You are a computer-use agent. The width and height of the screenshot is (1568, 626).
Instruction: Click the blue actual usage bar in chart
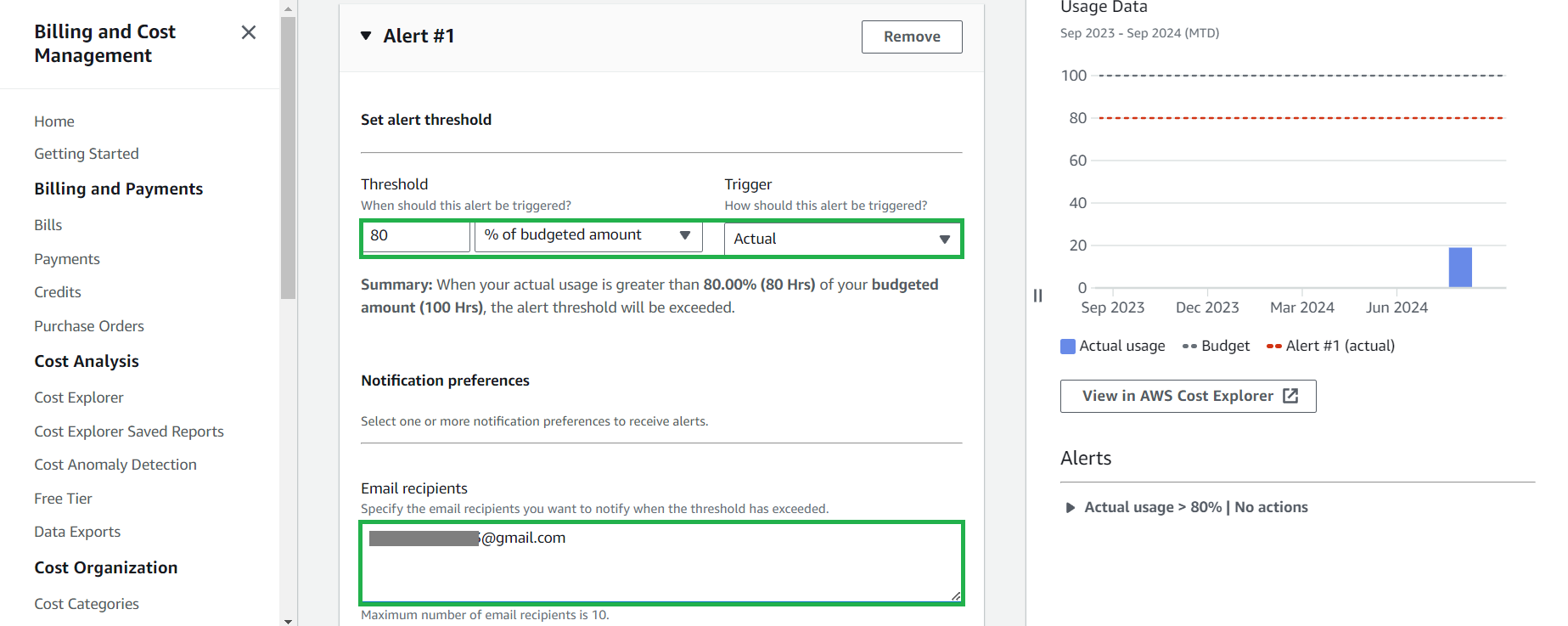[x=1460, y=268]
